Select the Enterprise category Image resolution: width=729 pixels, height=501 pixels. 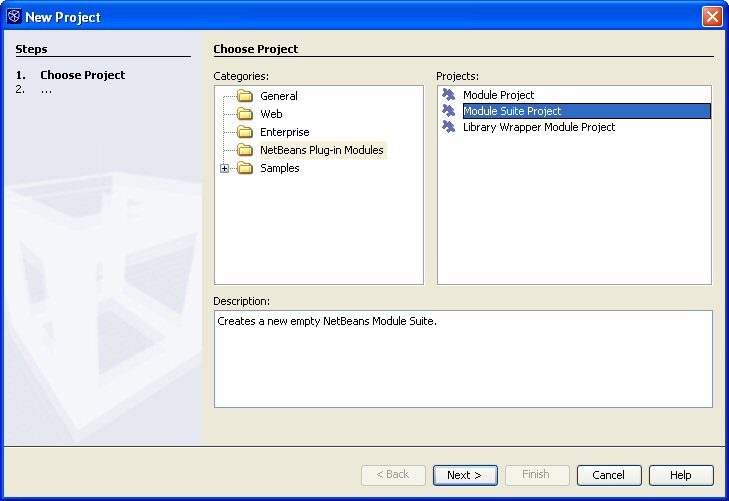point(285,132)
